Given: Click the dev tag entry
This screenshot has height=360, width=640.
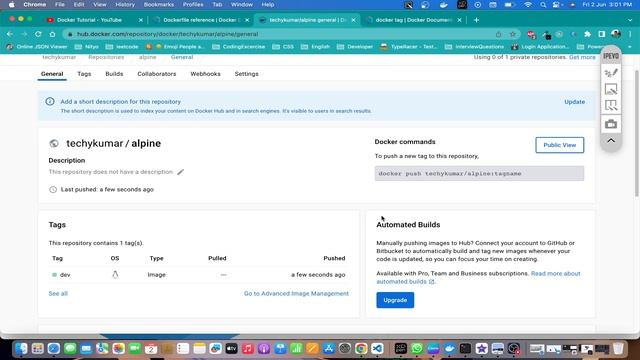Looking at the screenshot, I should click(65, 275).
